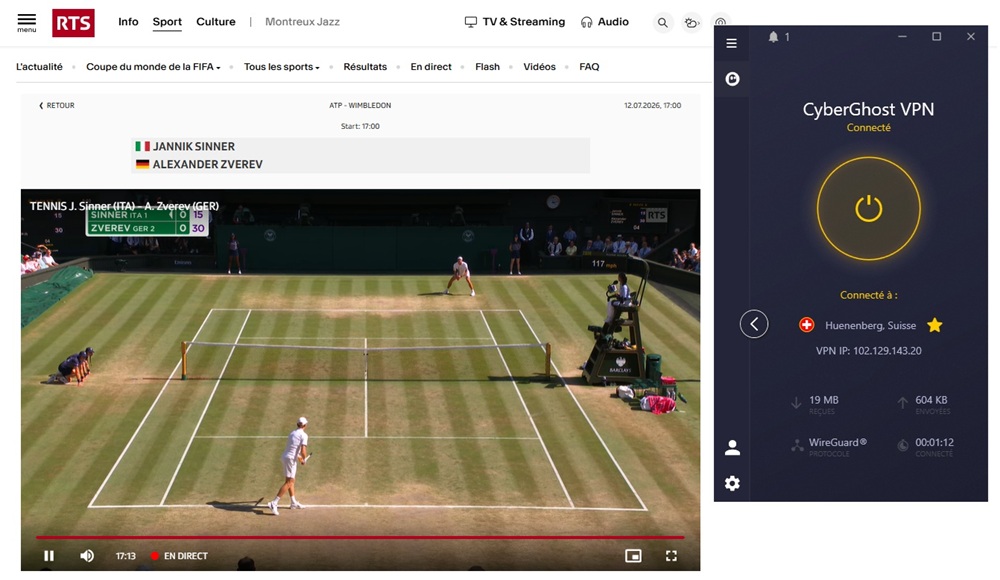Open the Résultats page
This screenshot has height=580, width=1000.
[x=365, y=66]
